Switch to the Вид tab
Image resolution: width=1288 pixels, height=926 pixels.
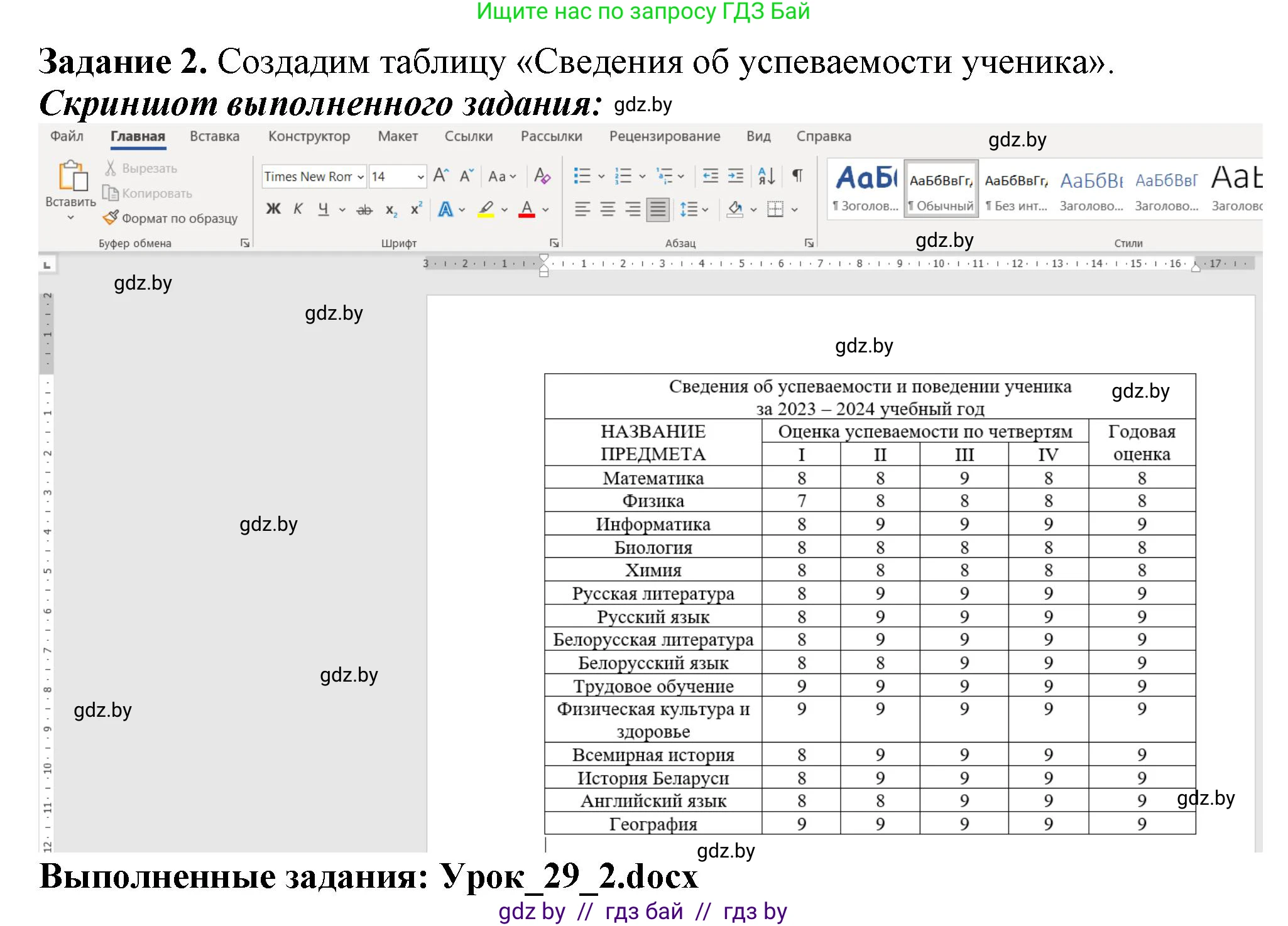coord(758,136)
